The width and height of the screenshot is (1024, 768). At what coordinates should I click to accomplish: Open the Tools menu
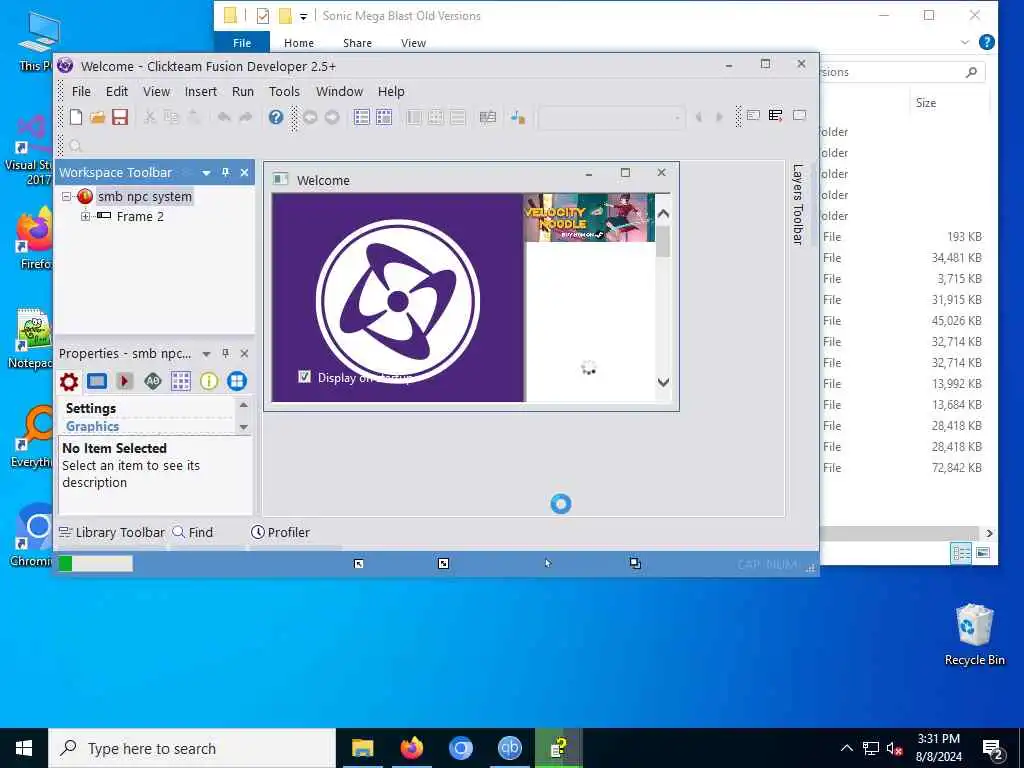coord(284,91)
